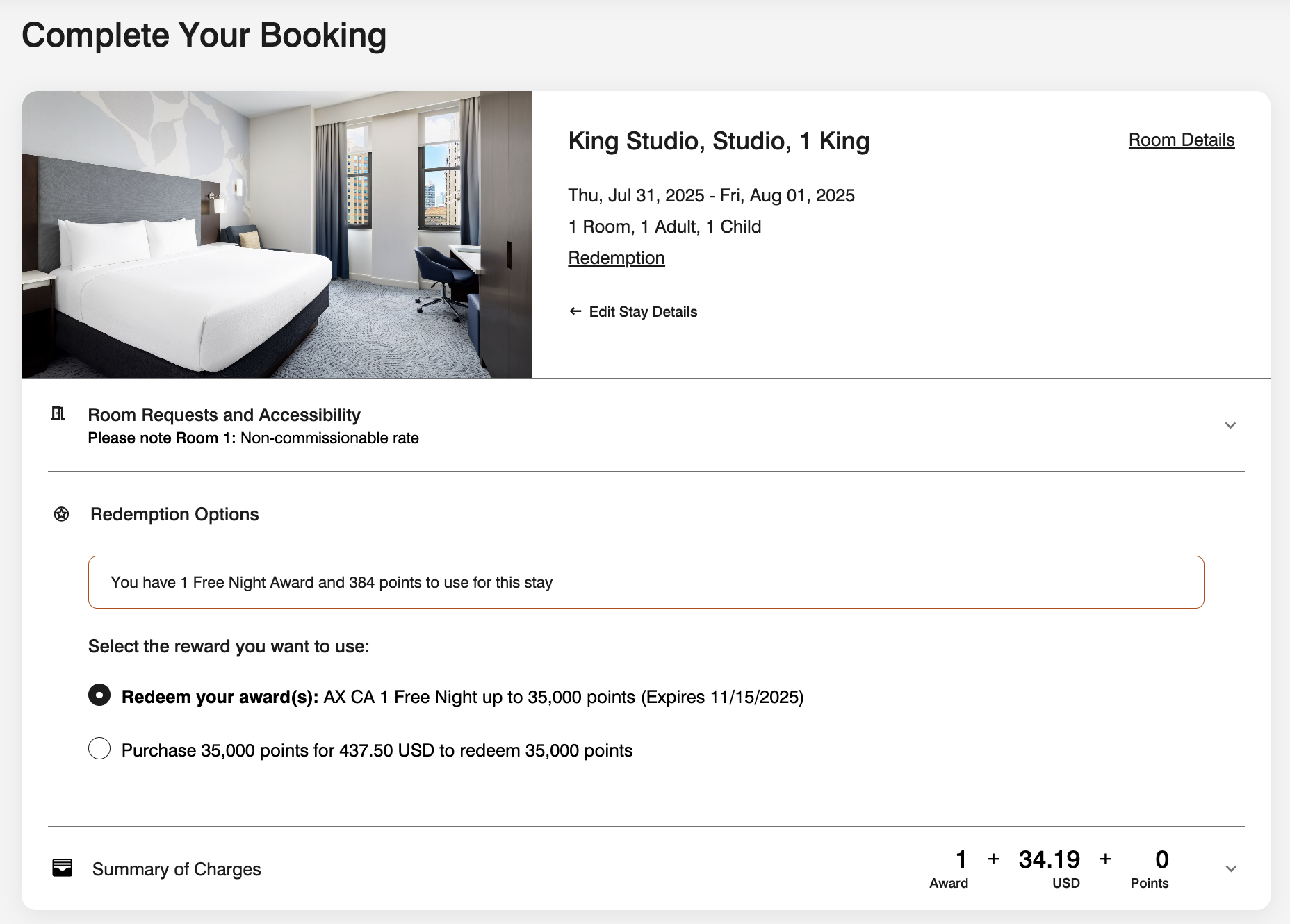Screen dimensions: 1290x924
Task: Click the 1 Award summary value
Action: (961, 859)
